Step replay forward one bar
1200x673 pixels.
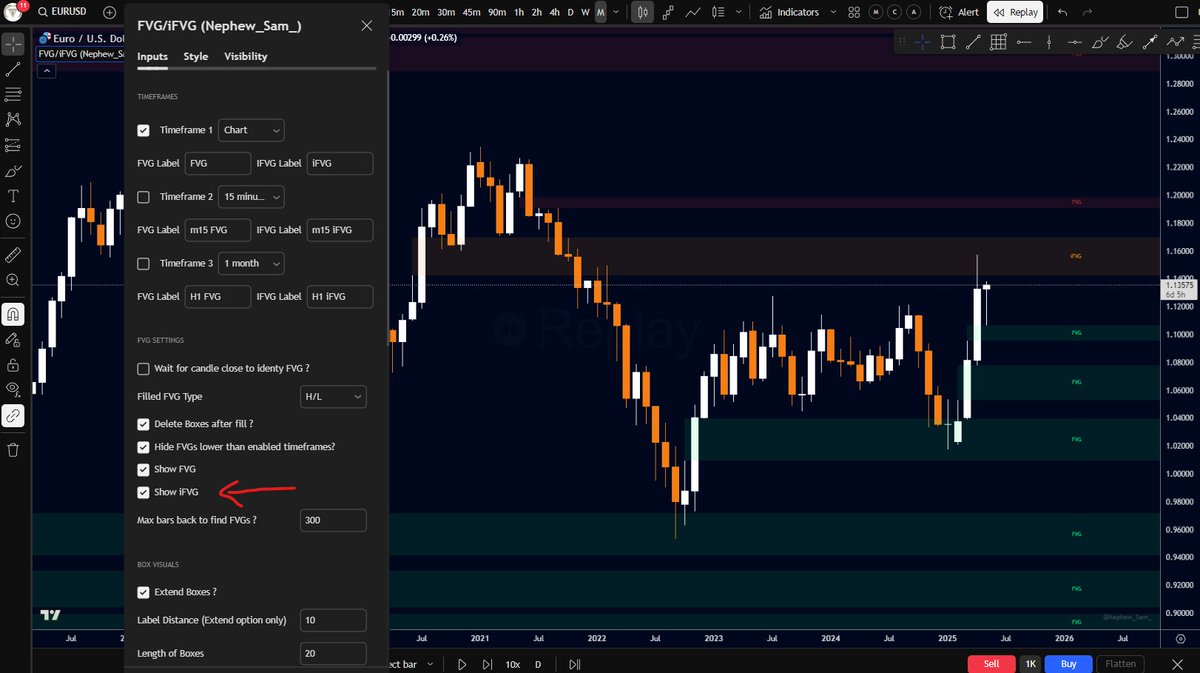tap(487, 664)
